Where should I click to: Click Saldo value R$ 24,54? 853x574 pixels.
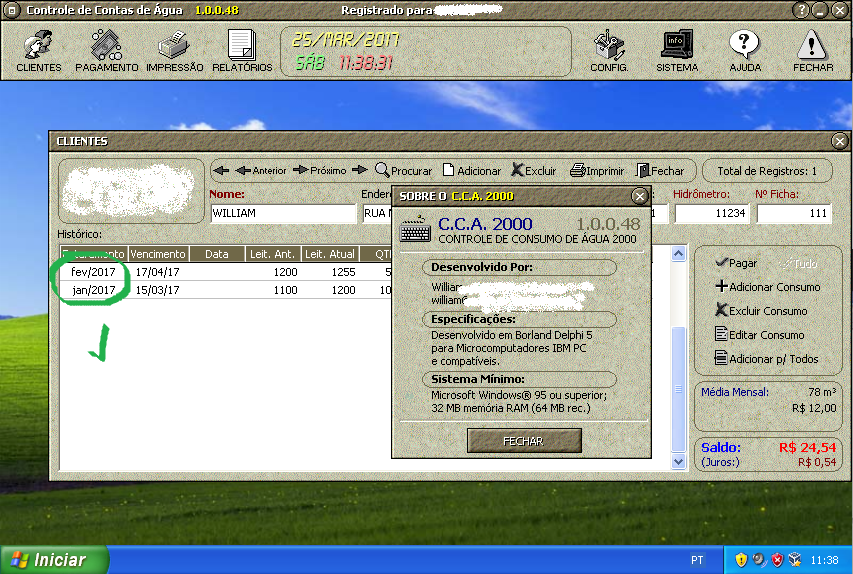(x=807, y=447)
